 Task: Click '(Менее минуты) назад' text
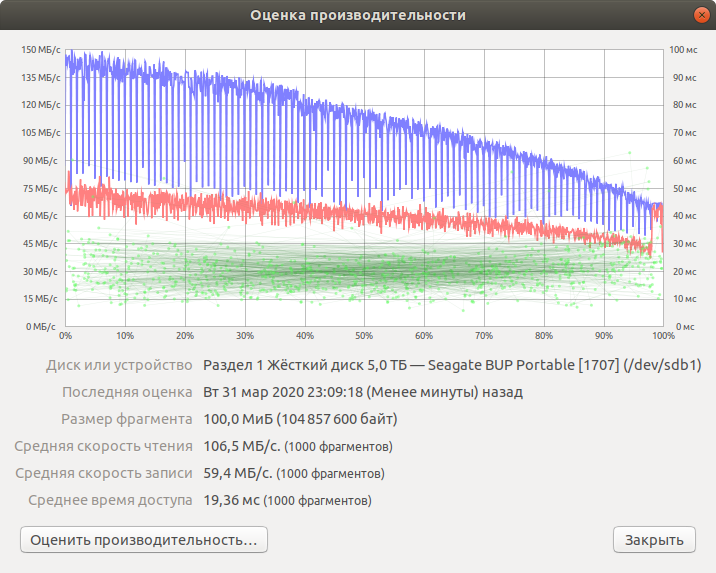click(x=445, y=392)
